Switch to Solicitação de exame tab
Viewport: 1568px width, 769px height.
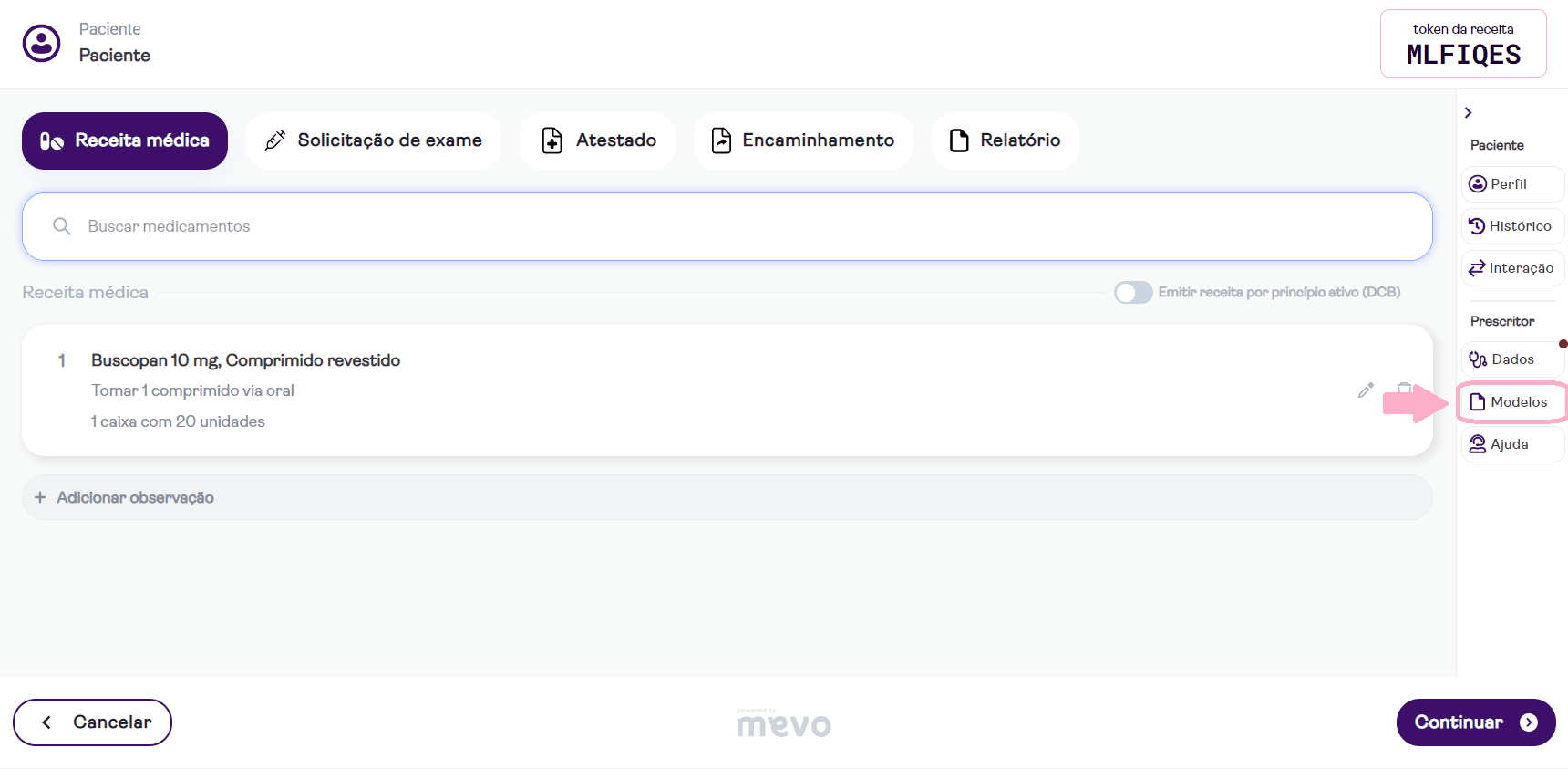pyautogui.click(x=373, y=140)
